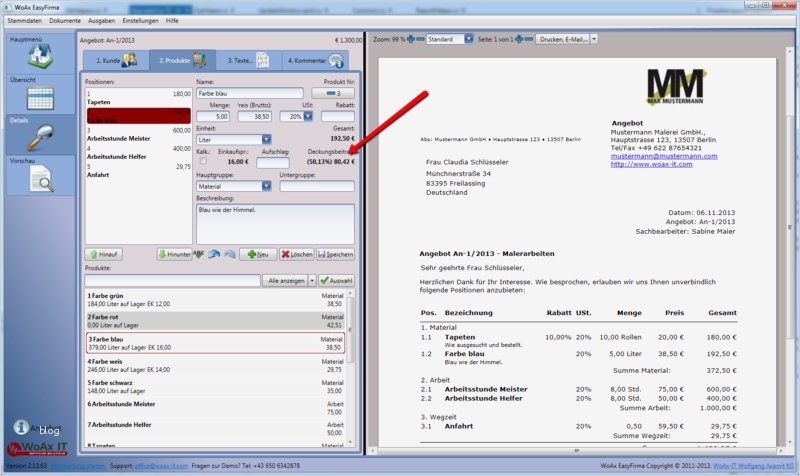Click the Produkte search field
The image size is (800, 476).
[172, 281]
